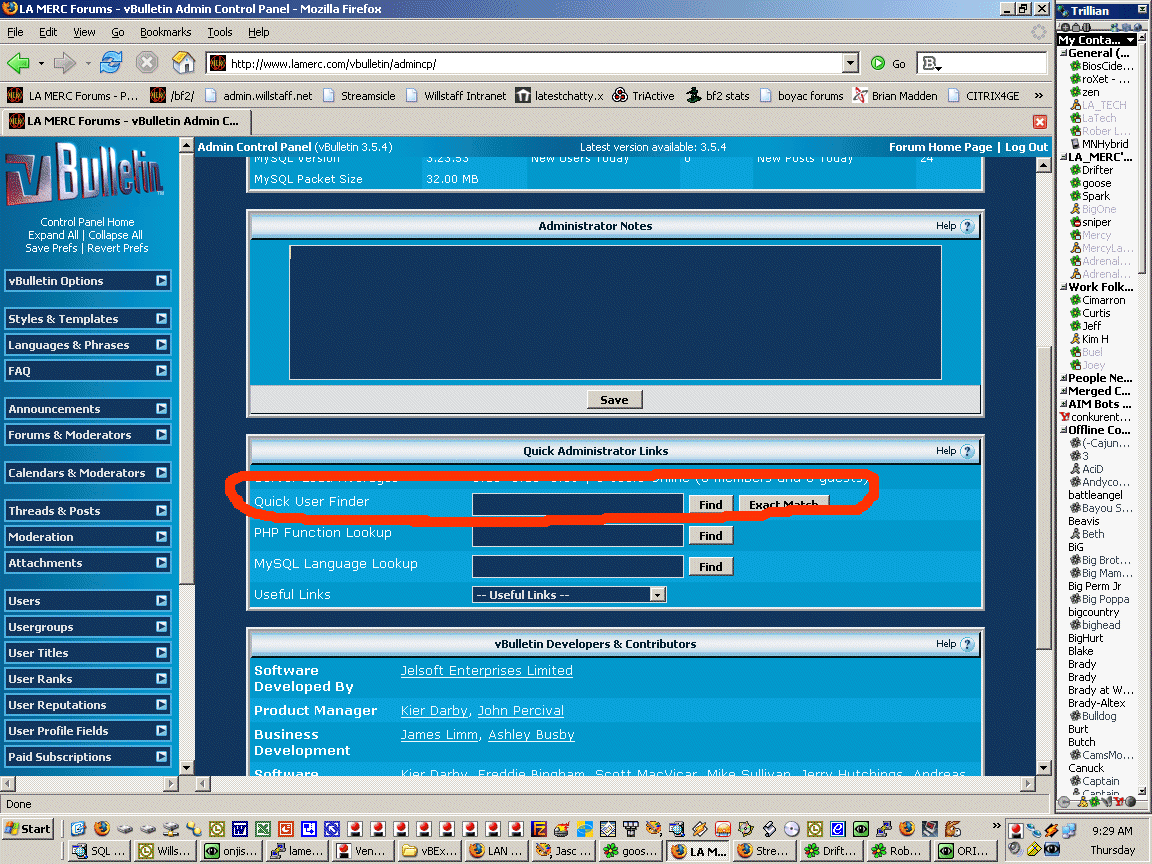Open the Trillian My Contacts dropdown
This screenshot has height=864, width=1152.
click(x=1097, y=40)
